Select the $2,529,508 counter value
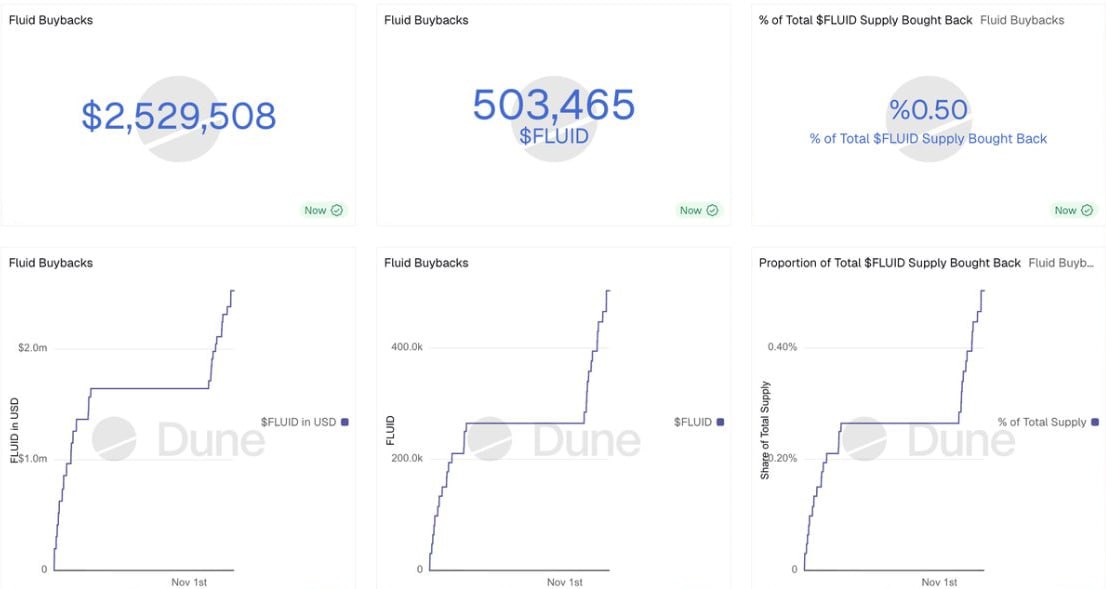Viewport: 1106px width, 589px height. (x=178, y=116)
